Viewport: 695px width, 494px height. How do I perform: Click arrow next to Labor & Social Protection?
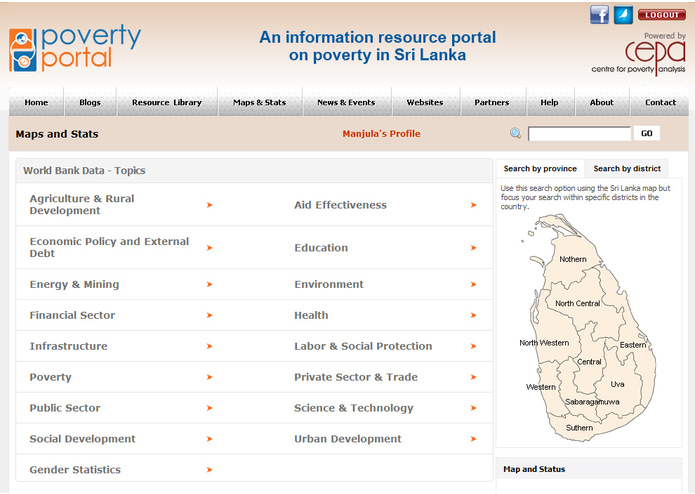(473, 346)
